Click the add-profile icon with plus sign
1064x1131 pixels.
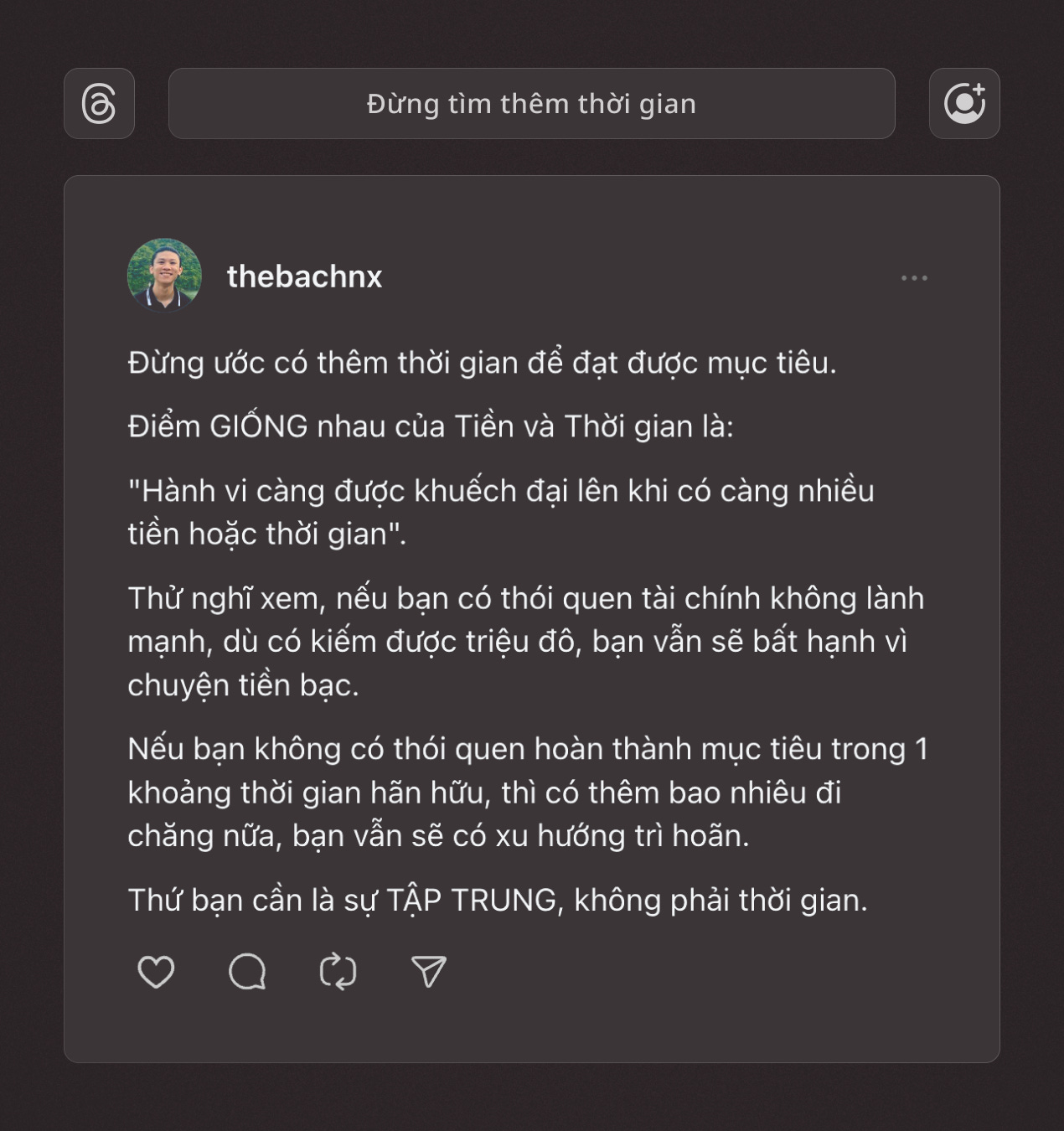(964, 104)
